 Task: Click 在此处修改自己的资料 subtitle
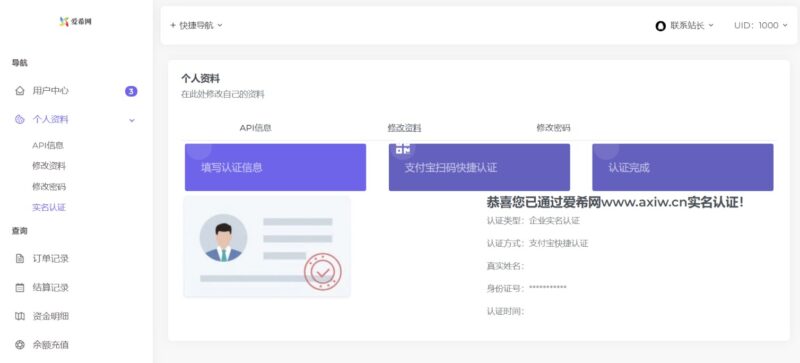click(223, 94)
